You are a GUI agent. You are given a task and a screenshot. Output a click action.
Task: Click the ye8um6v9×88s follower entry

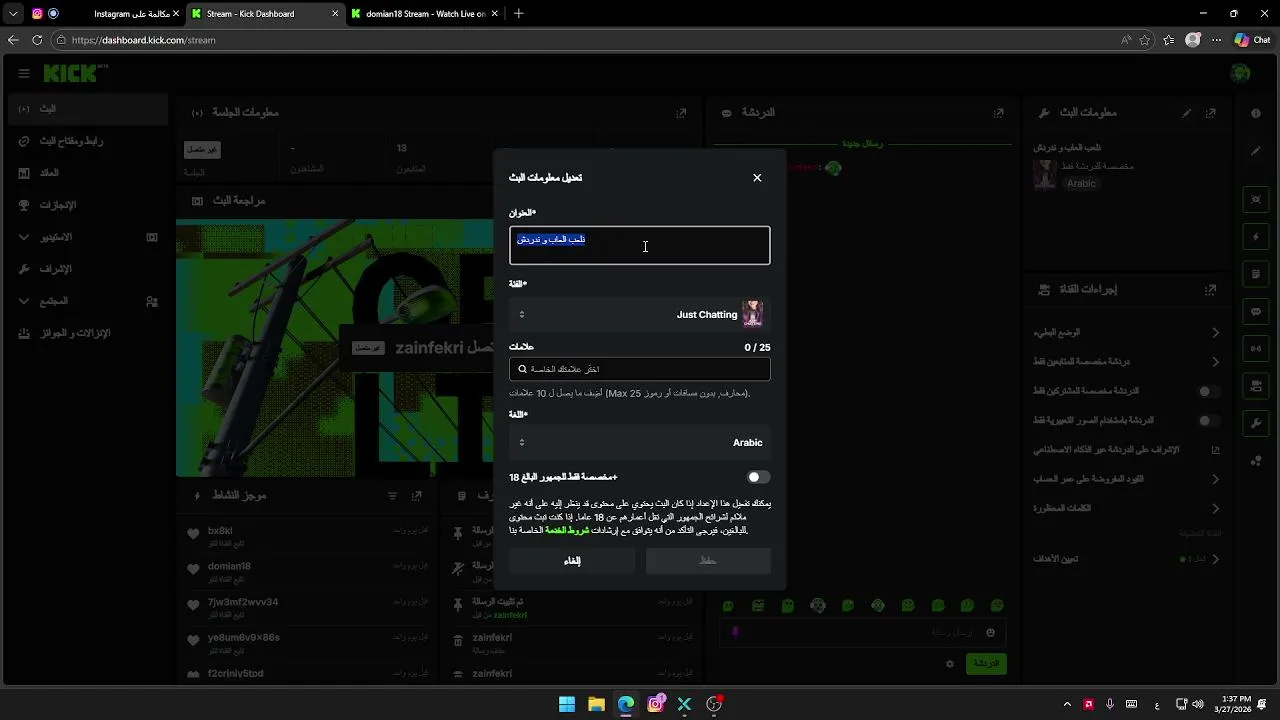308,643
